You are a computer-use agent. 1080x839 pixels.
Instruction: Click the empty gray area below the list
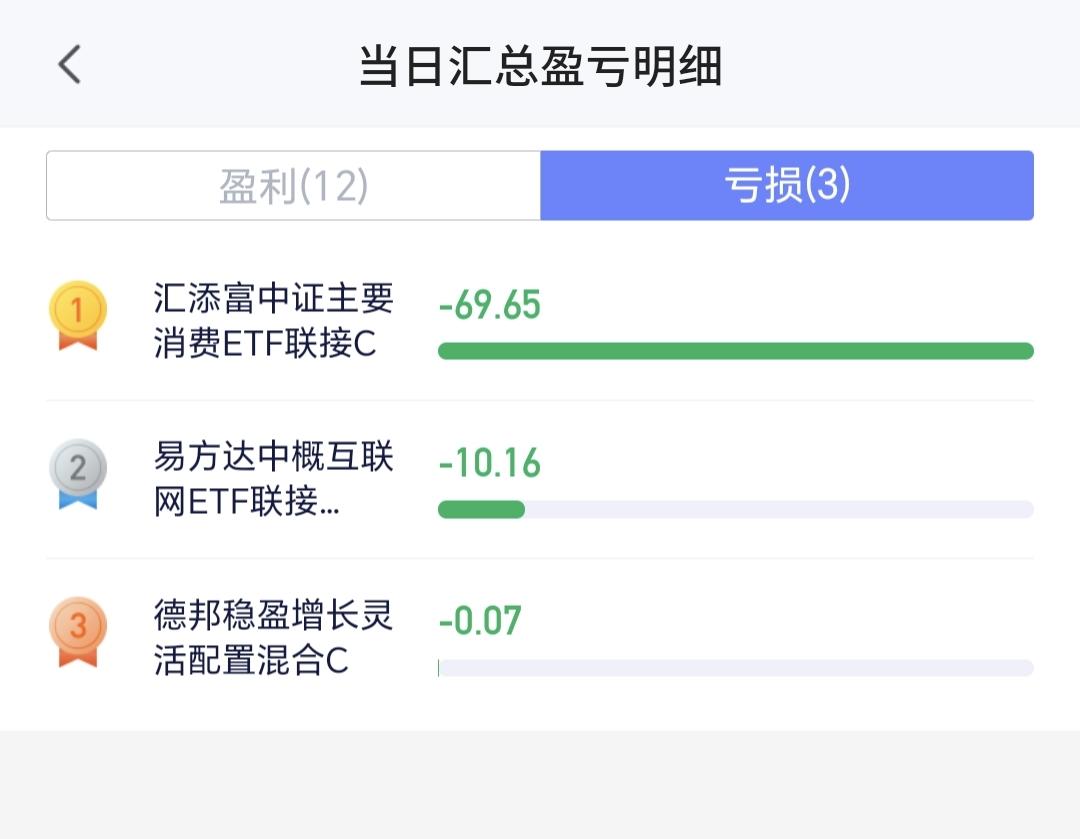pyautogui.click(x=540, y=785)
